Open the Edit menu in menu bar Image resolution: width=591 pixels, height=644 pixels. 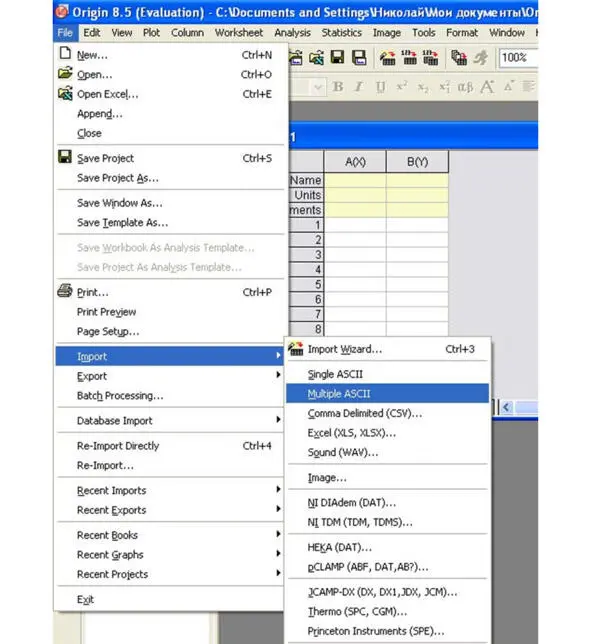(92, 33)
